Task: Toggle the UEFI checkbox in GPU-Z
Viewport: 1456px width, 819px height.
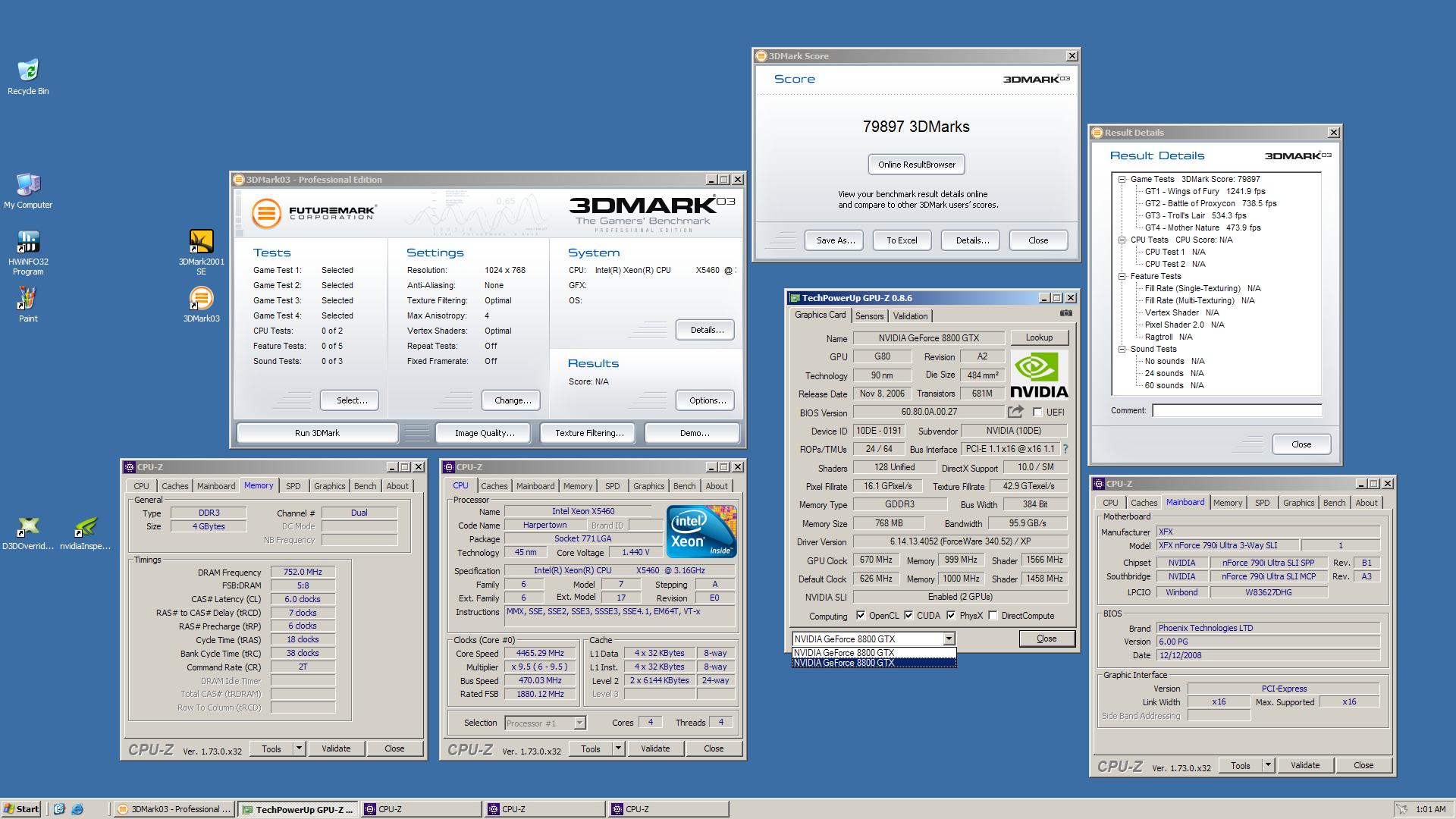Action: pyautogui.click(x=1037, y=413)
